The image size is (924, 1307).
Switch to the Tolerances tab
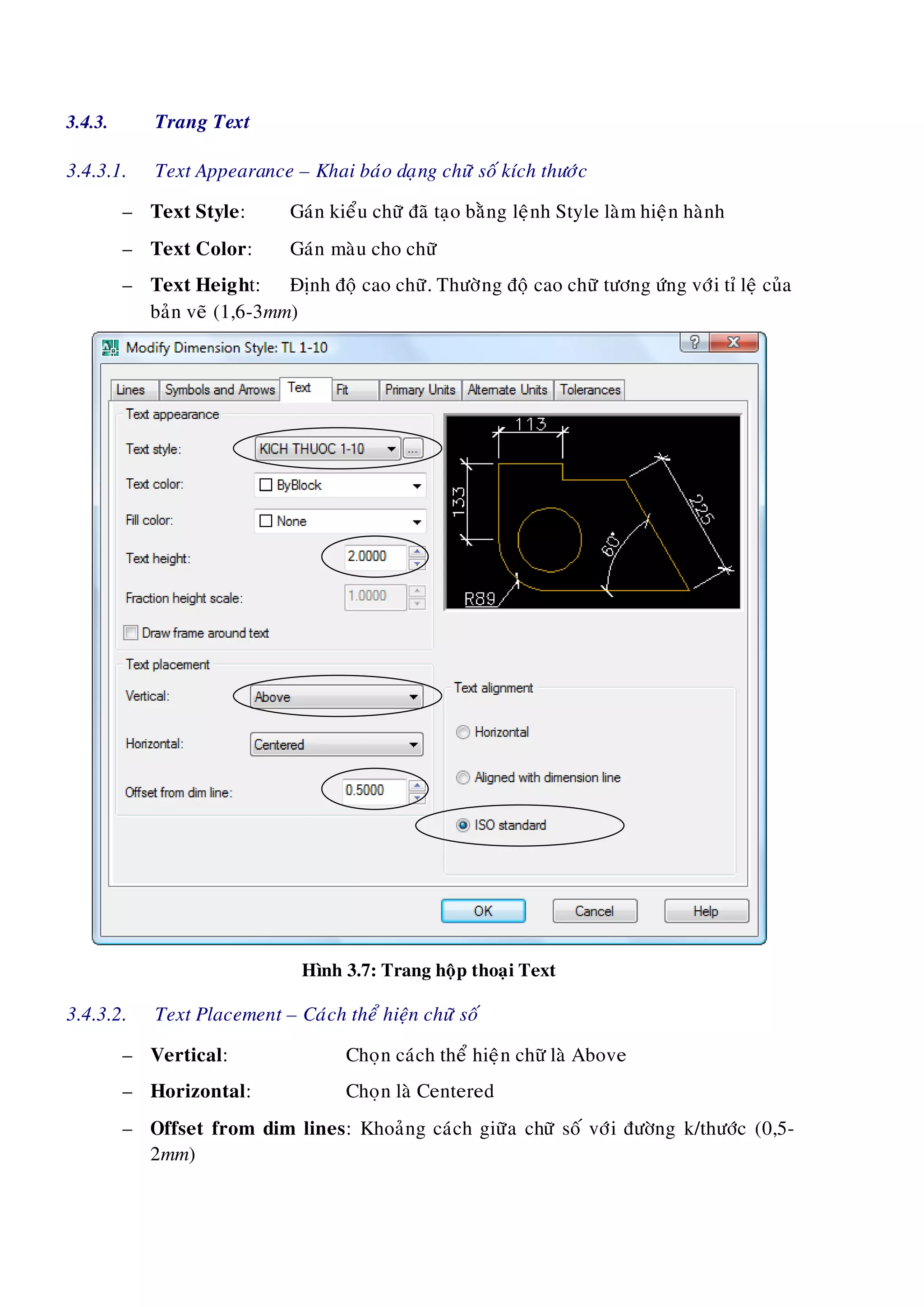pos(589,390)
